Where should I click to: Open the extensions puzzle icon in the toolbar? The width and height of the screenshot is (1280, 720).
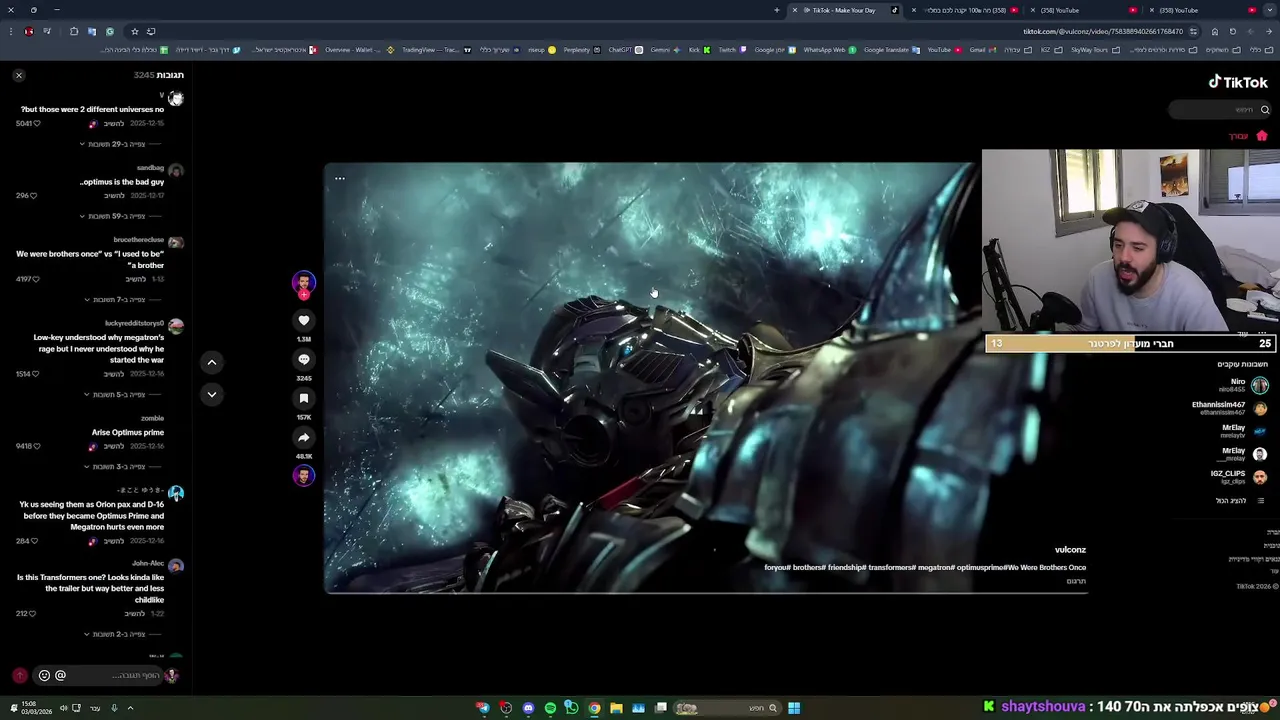[74, 31]
